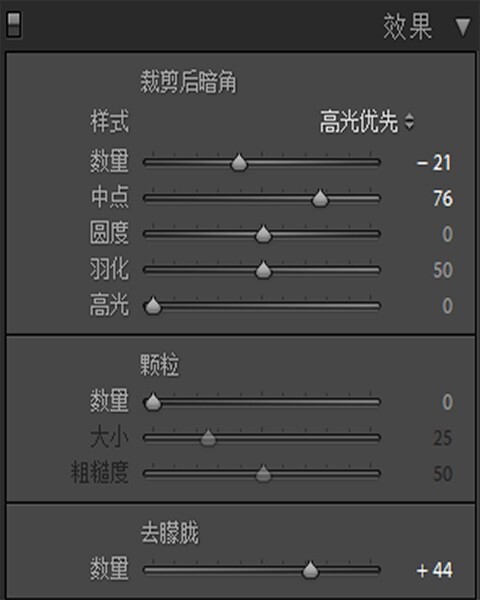This screenshot has width=480, height=600.
Task: Click the 粗糙度 slider handle
Action: click(x=263, y=473)
